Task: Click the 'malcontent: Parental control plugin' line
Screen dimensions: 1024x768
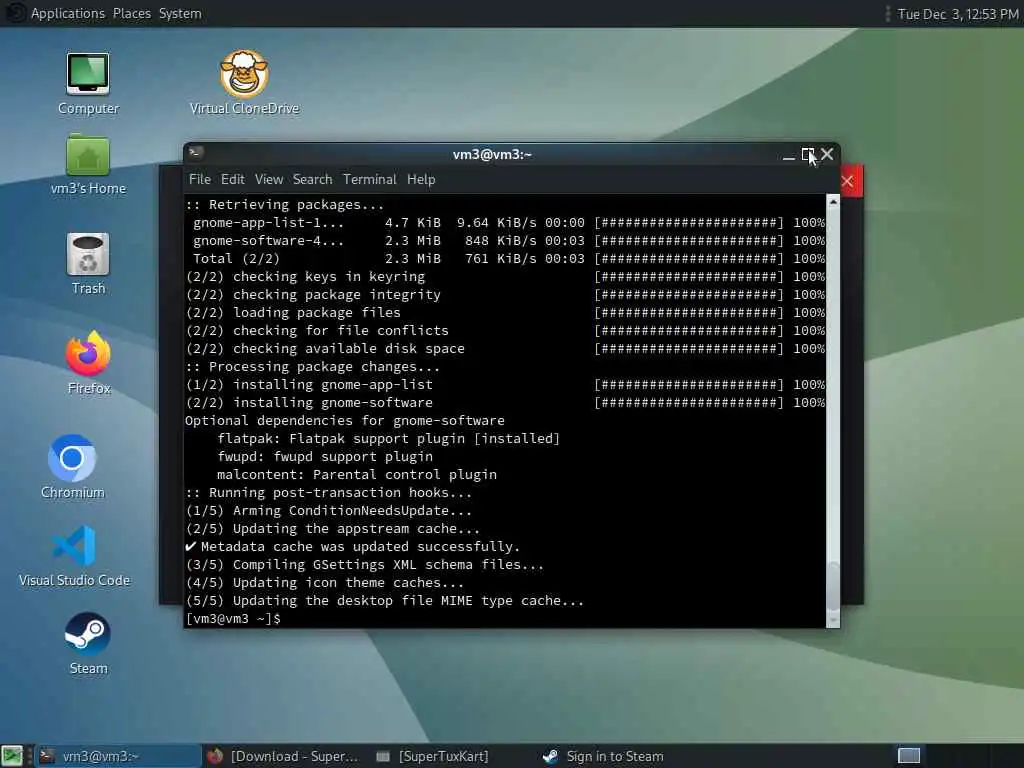Action: [357, 474]
